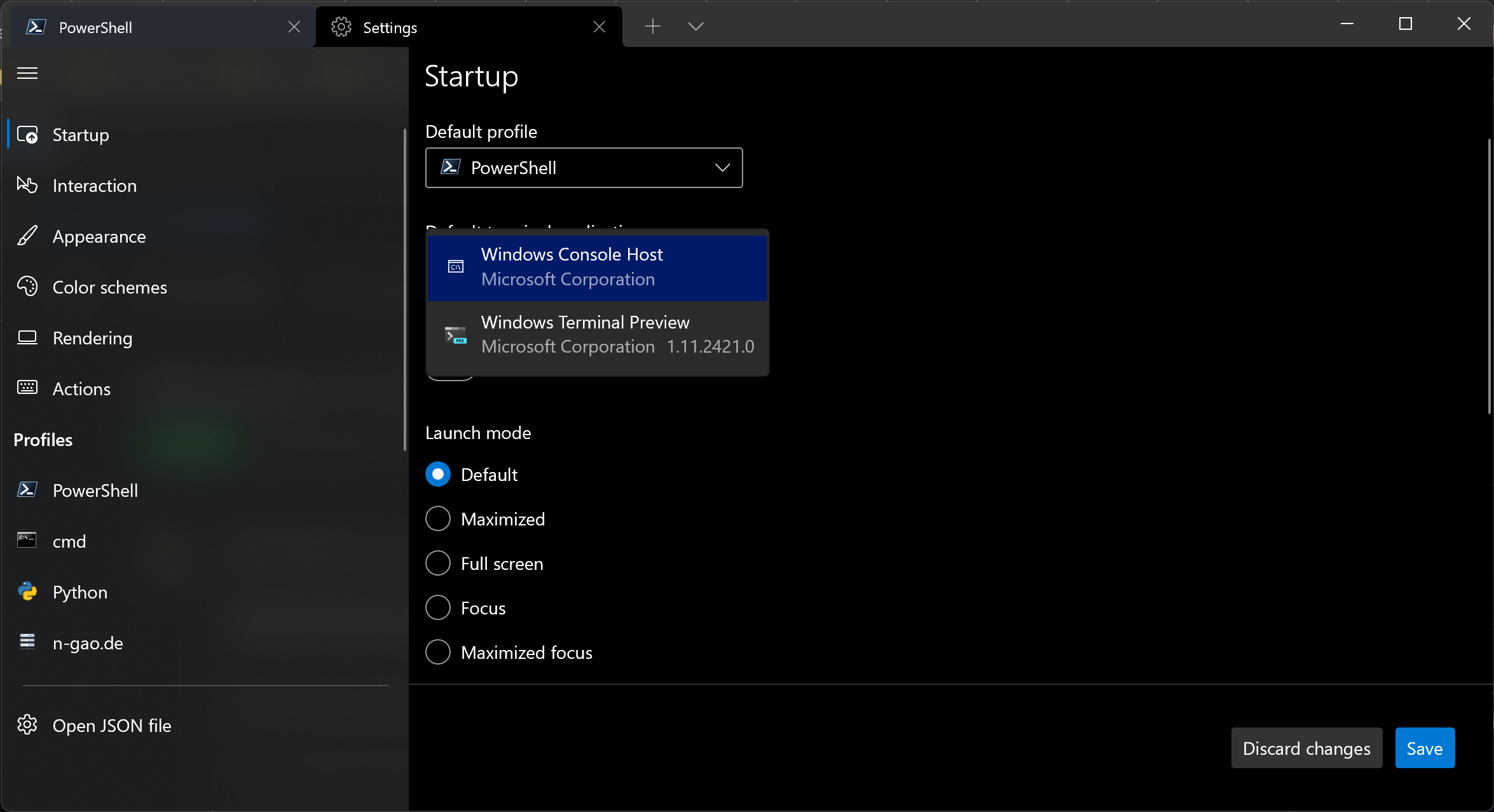Select the Maximized launch mode radio button
The height and width of the screenshot is (812, 1494).
point(438,519)
